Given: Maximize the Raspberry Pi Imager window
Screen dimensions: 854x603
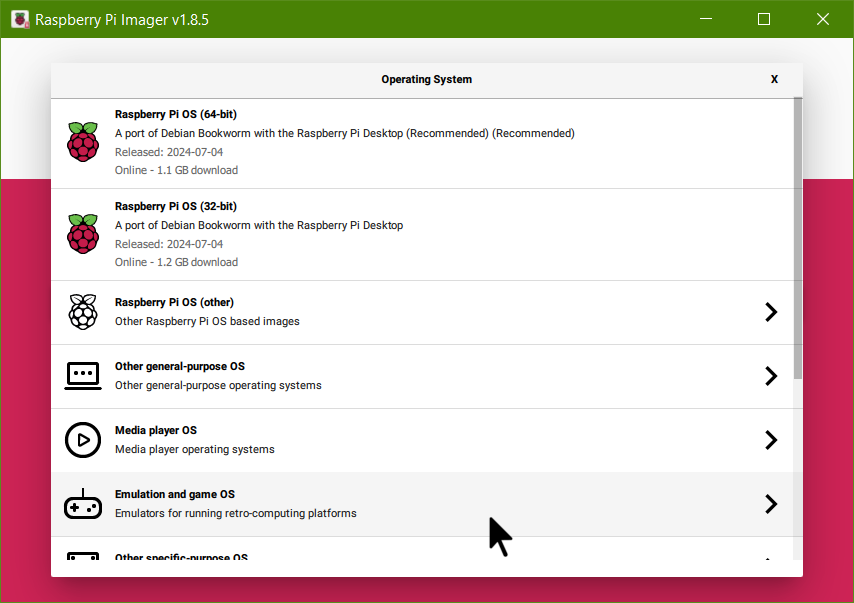Looking at the screenshot, I should click(764, 19).
